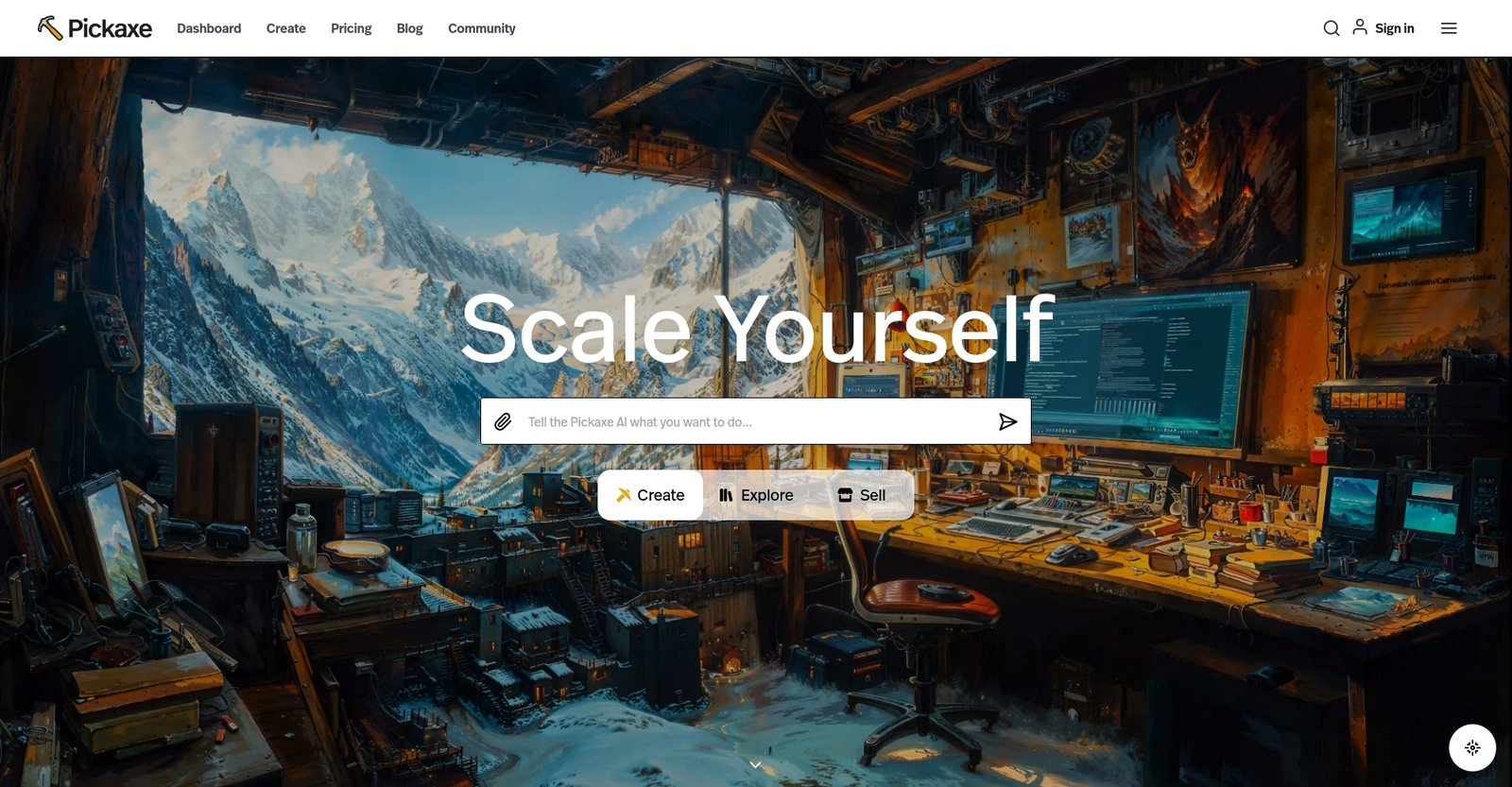Visit the Community link
This screenshot has width=1512, height=787.
coord(482,28)
